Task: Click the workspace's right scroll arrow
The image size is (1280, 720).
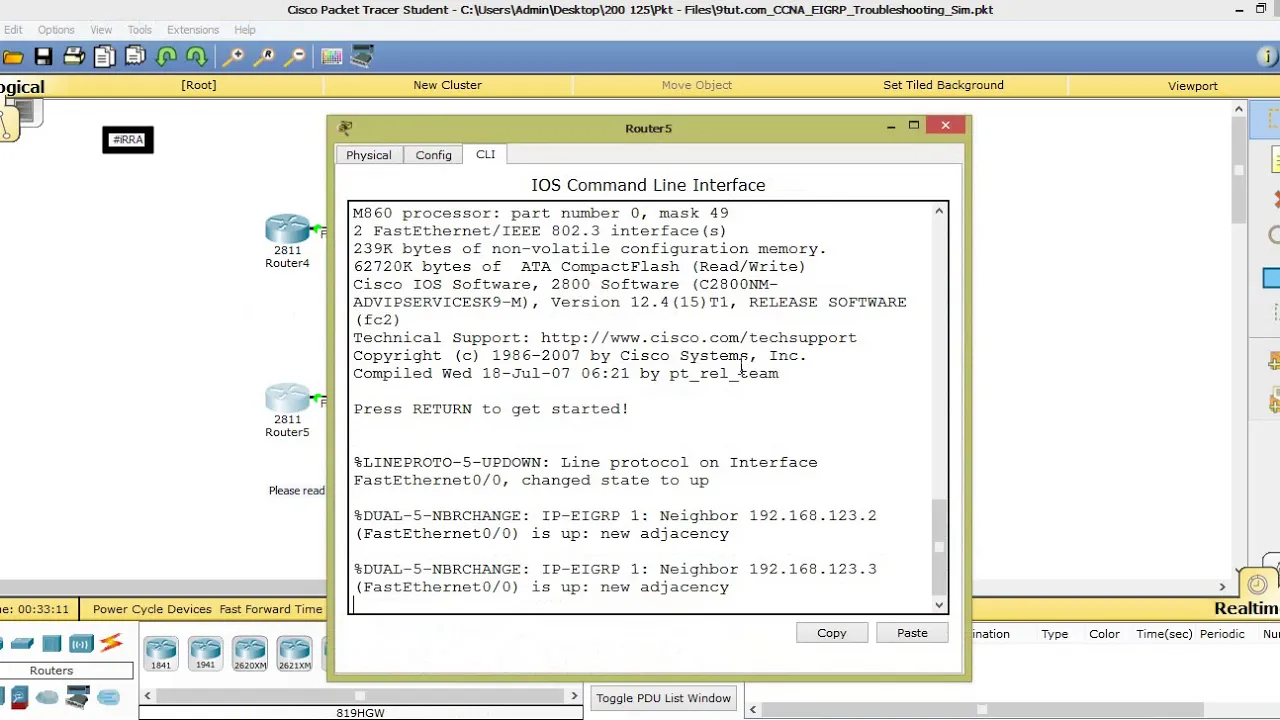Action: click(1222, 587)
